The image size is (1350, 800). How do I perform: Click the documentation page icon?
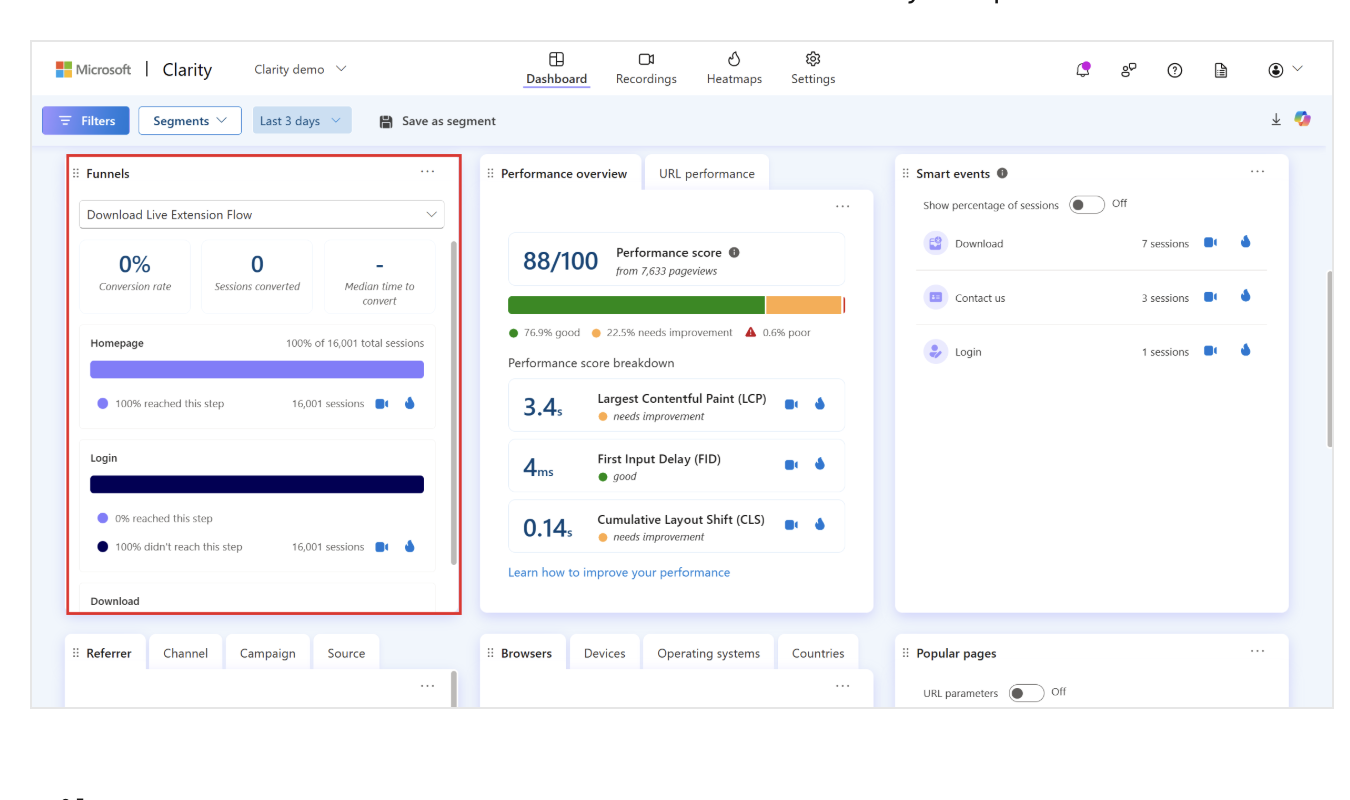(x=1220, y=69)
